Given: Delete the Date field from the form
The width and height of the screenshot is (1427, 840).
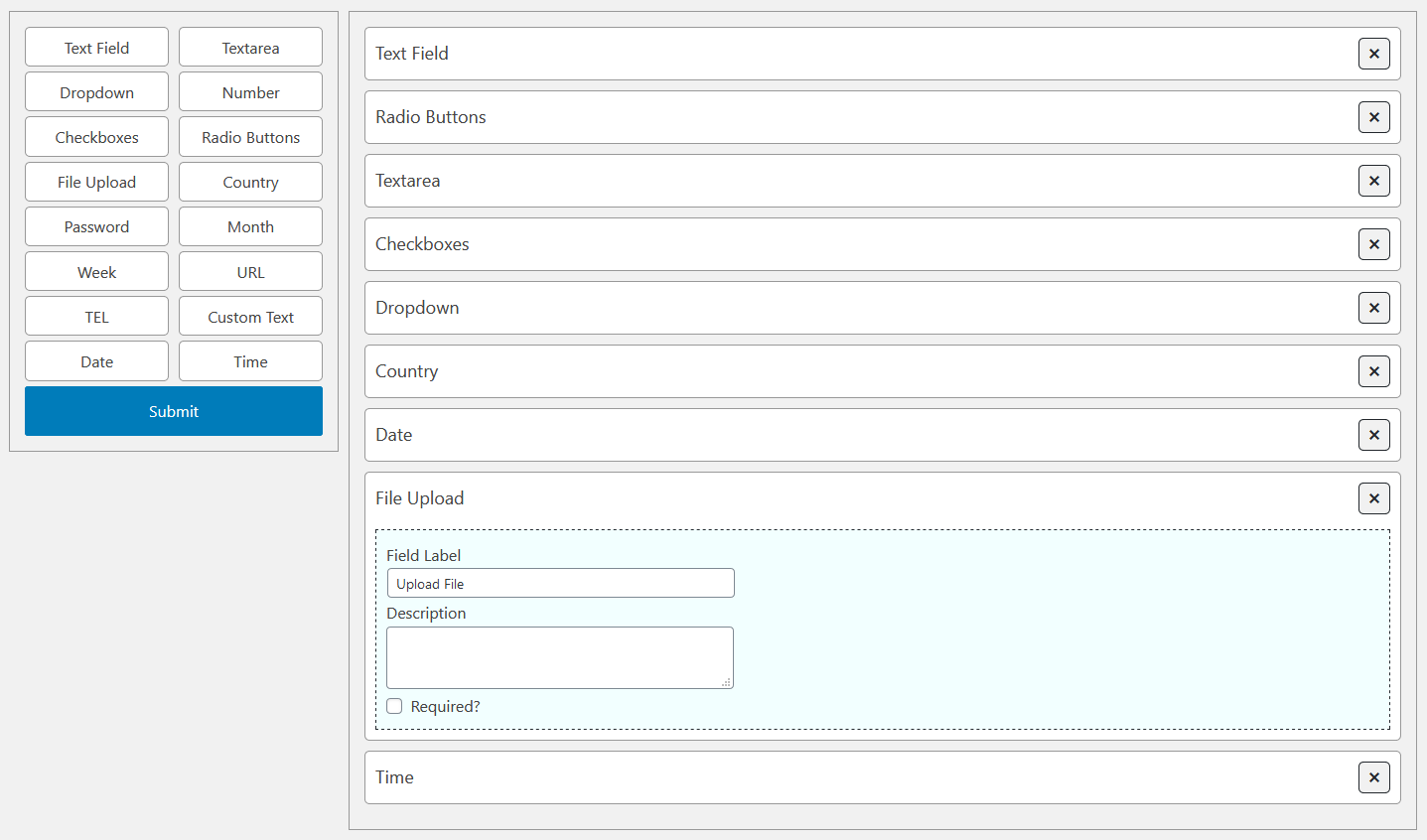Looking at the screenshot, I should coord(1373,435).
